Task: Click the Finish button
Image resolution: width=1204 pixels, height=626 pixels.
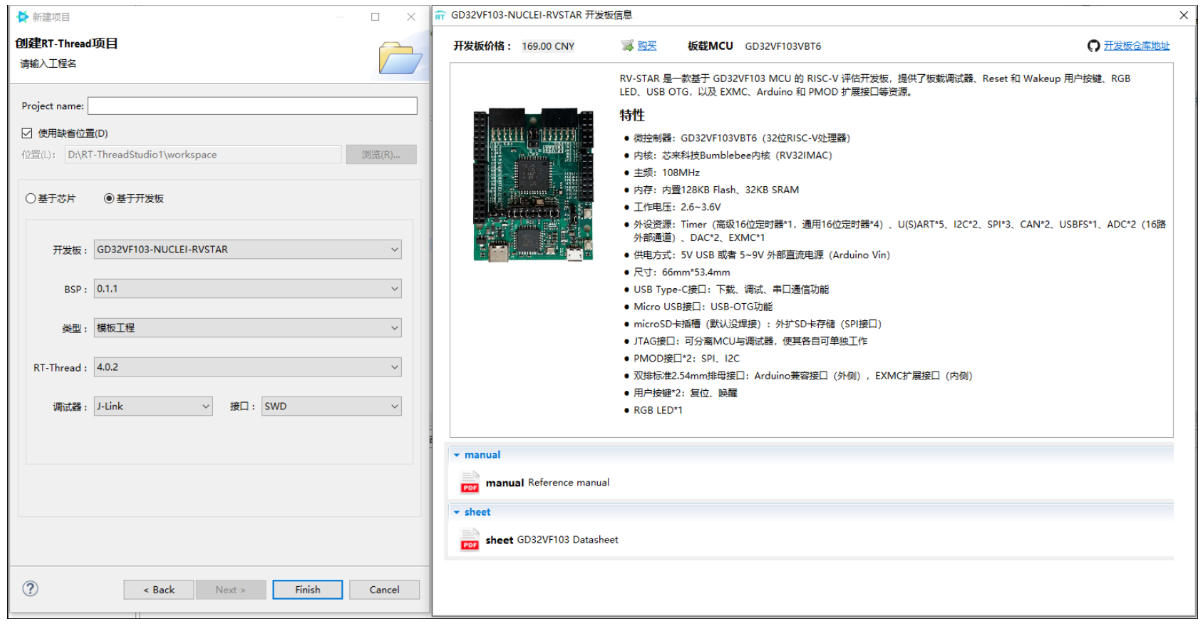Action: tap(307, 590)
